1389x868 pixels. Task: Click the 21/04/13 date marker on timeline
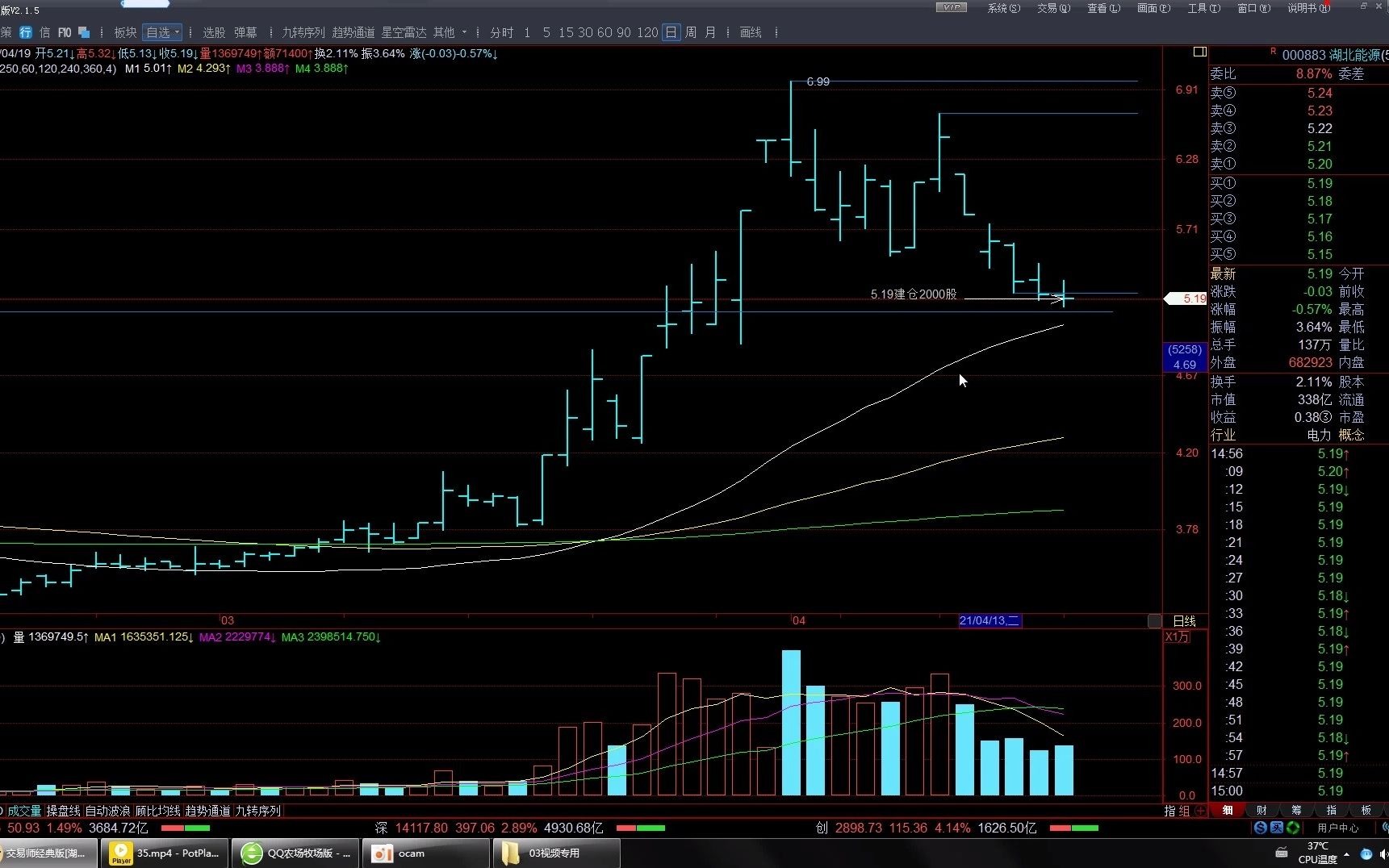point(989,620)
